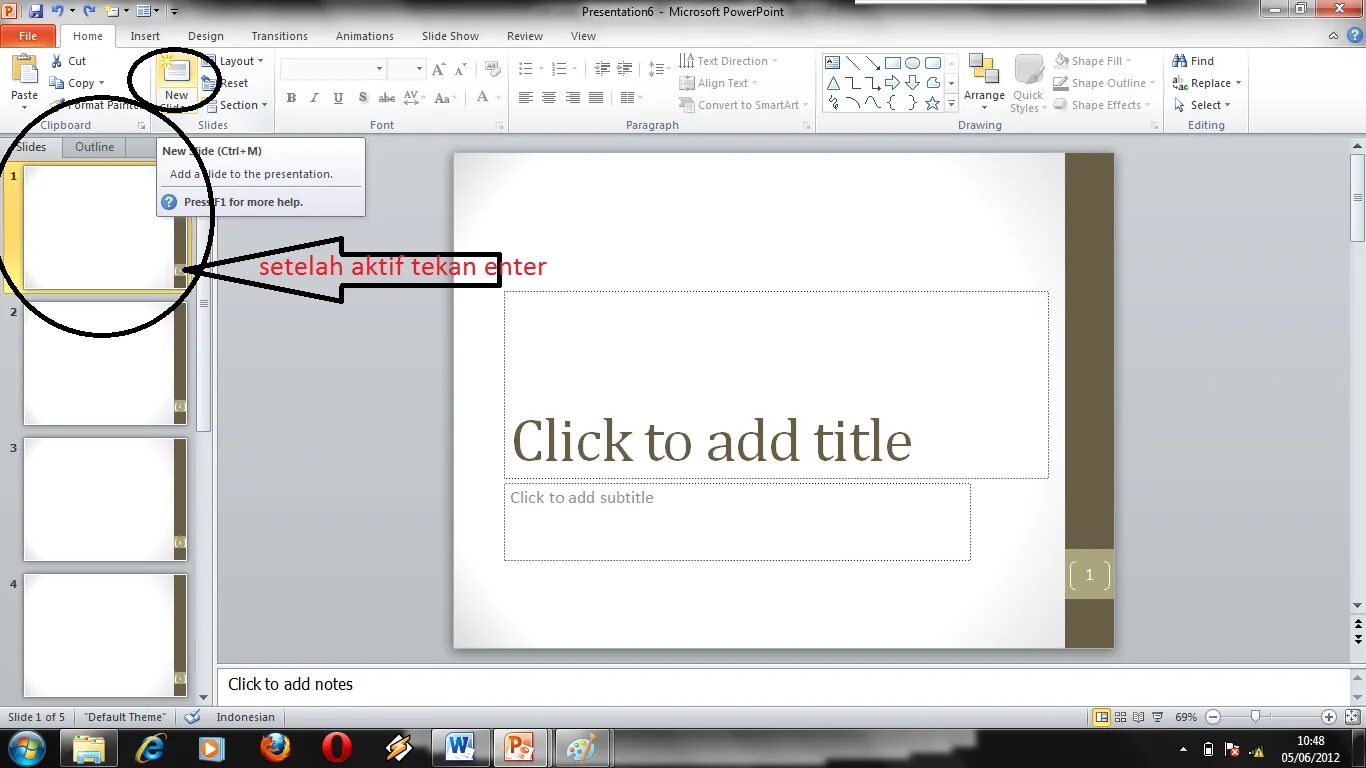Switch to the Animations ribbon tab
Screen dimensions: 1366x768
[x=364, y=35]
